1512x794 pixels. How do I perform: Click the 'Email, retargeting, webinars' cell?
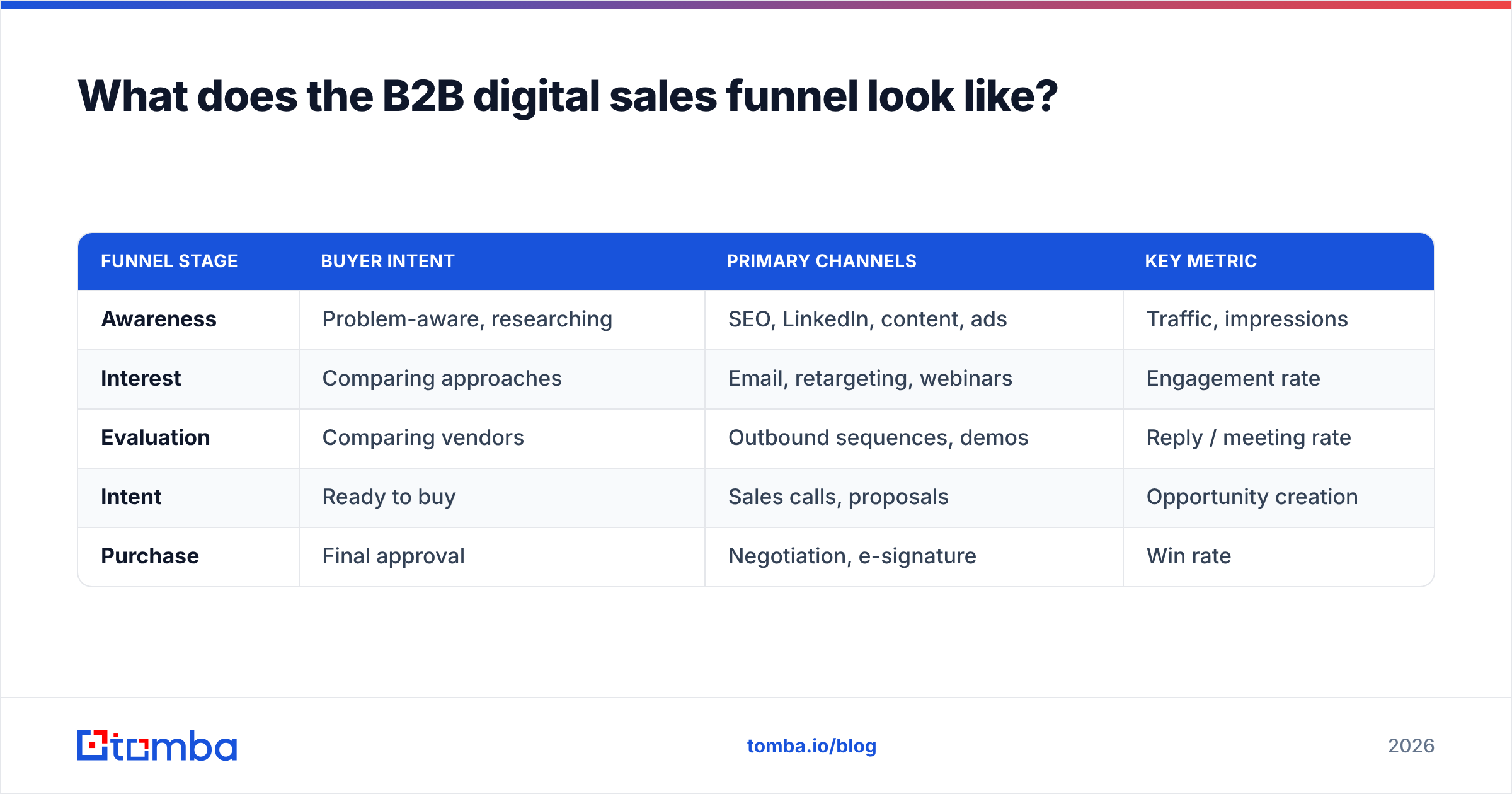tap(914, 379)
